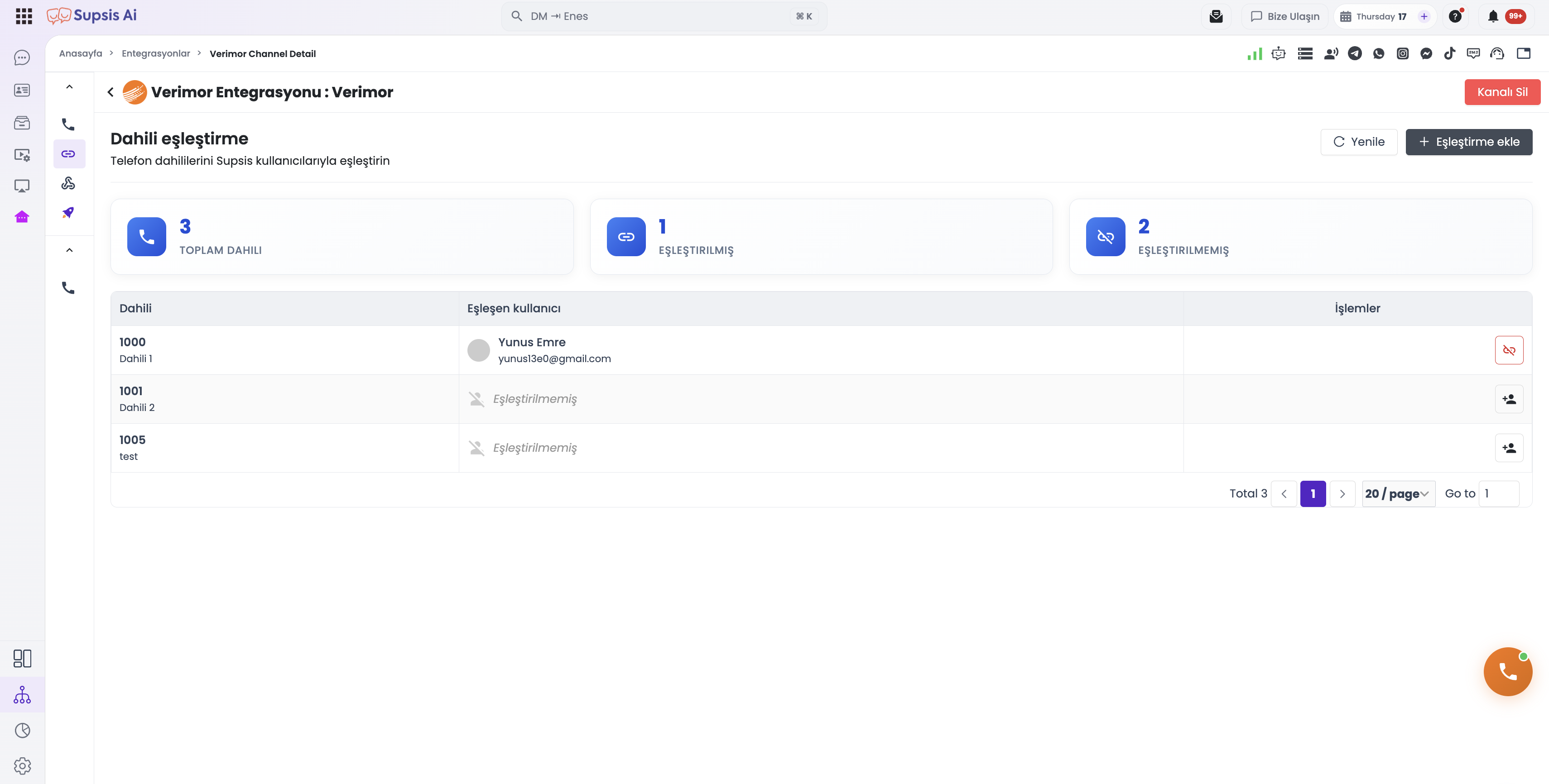Image resolution: width=1549 pixels, height=784 pixels.
Task: Open the 20 / page size dropdown
Action: coord(1399,494)
